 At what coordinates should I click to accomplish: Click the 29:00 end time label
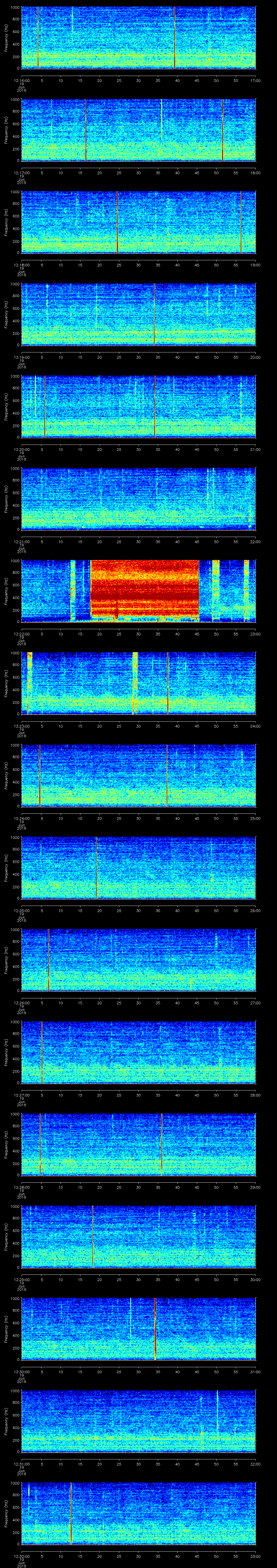pos(255,1187)
